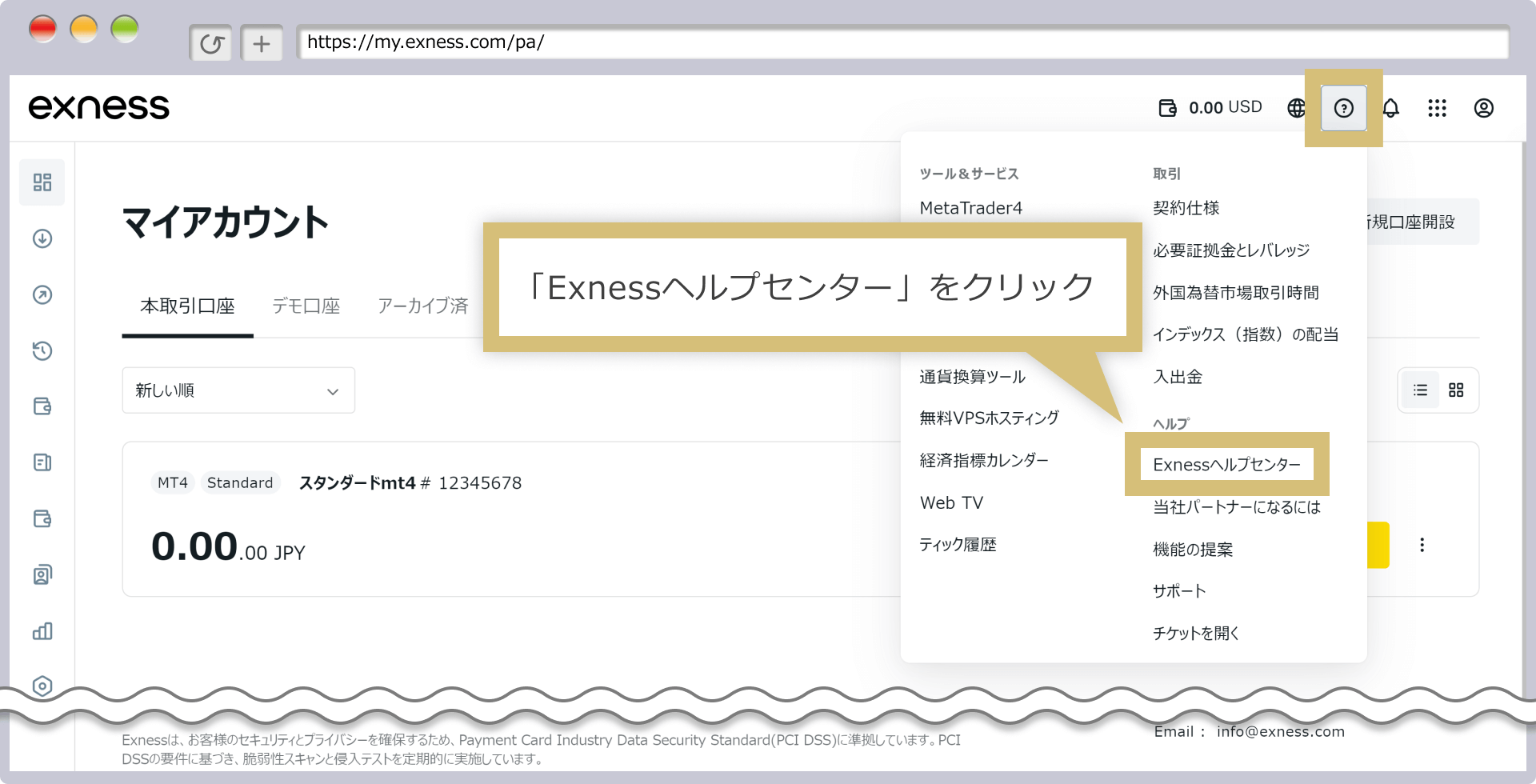Click the Standard badge on account card

(x=240, y=483)
